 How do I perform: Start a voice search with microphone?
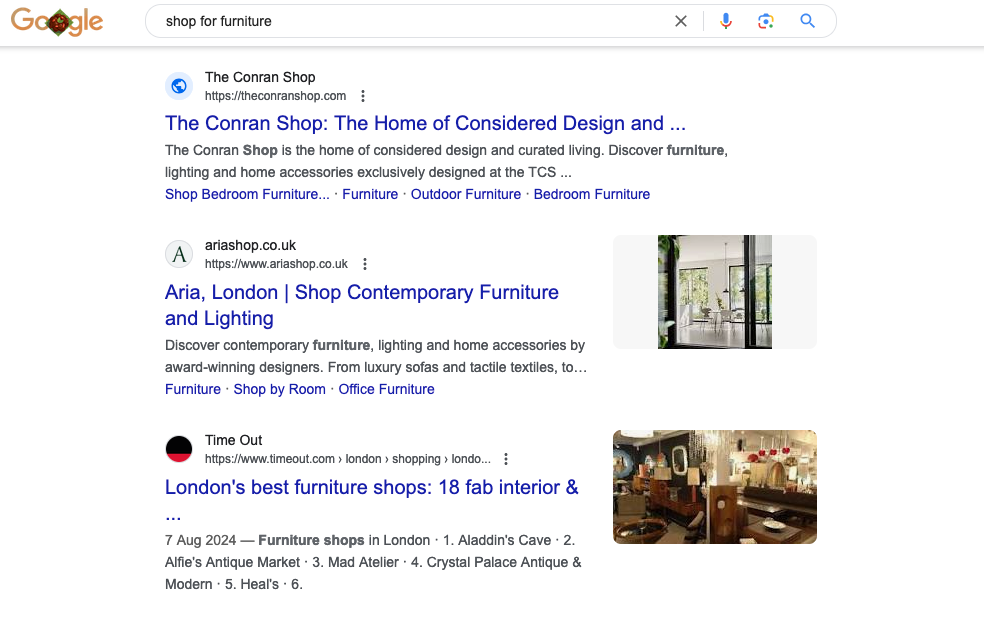[726, 21]
